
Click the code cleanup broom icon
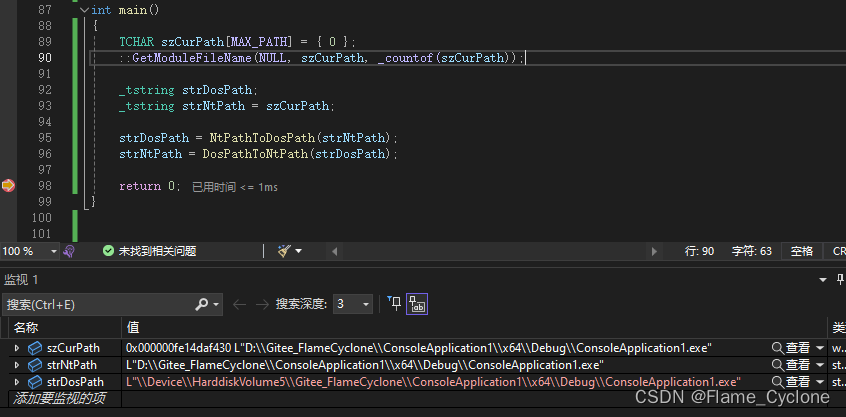(284, 251)
